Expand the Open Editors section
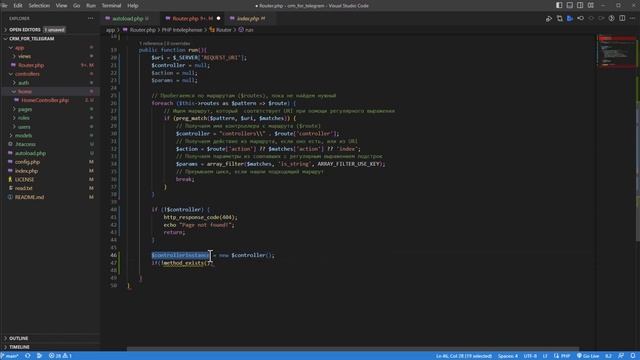Screen dimensions: 640x360 [x=50, y=30]
